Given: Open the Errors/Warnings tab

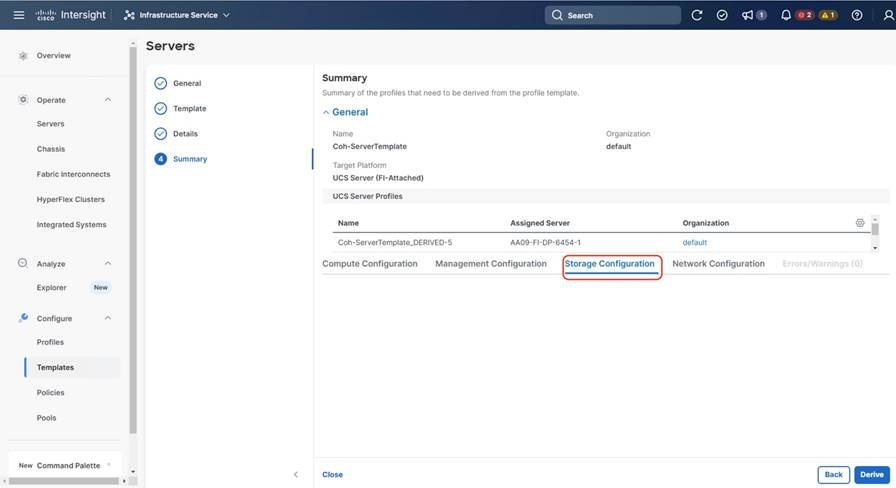Looking at the screenshot, I should tap(822, 263).
